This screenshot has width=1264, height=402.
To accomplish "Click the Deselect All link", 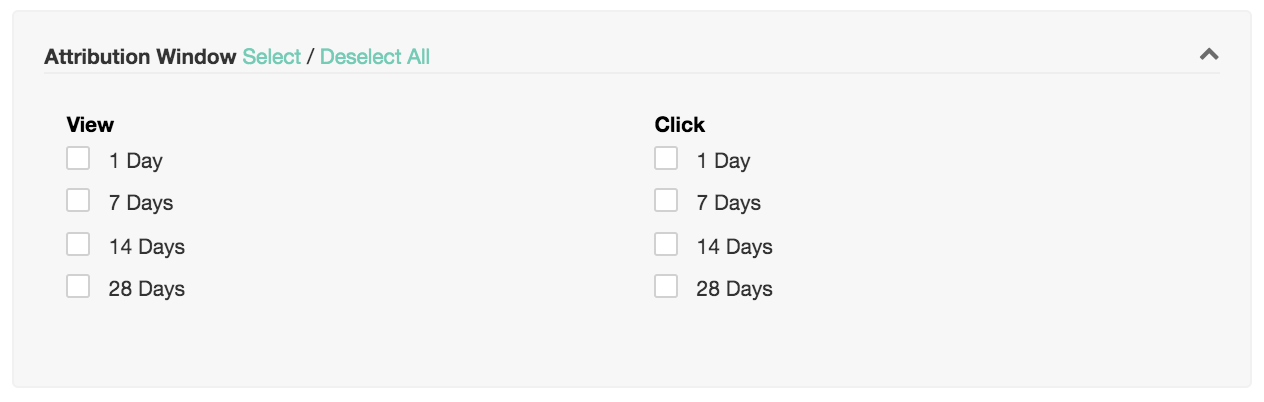I will click(375, 57).
